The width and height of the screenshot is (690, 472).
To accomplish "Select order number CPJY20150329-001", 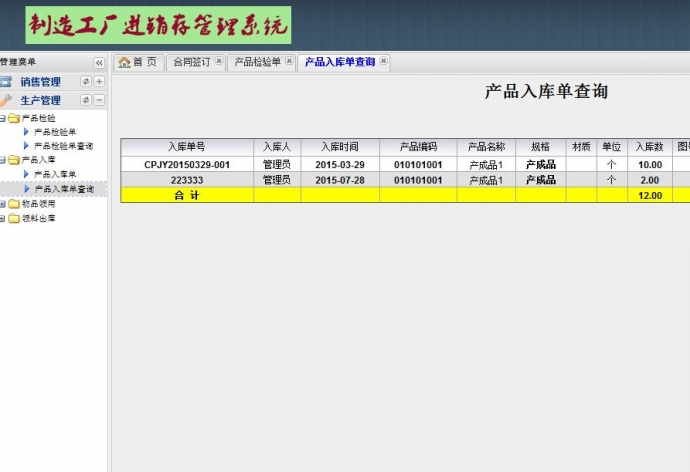I will pyautogui.click(x=187, y=165).
